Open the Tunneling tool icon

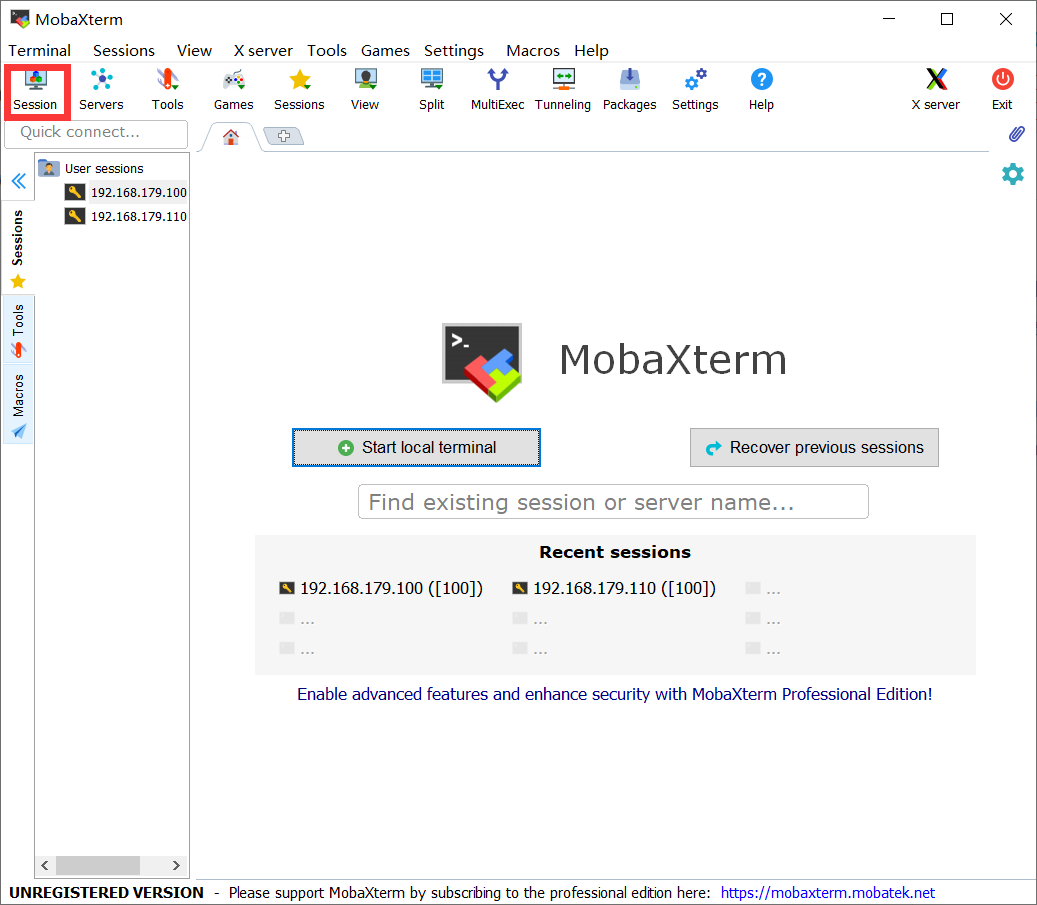coord(563,90)
